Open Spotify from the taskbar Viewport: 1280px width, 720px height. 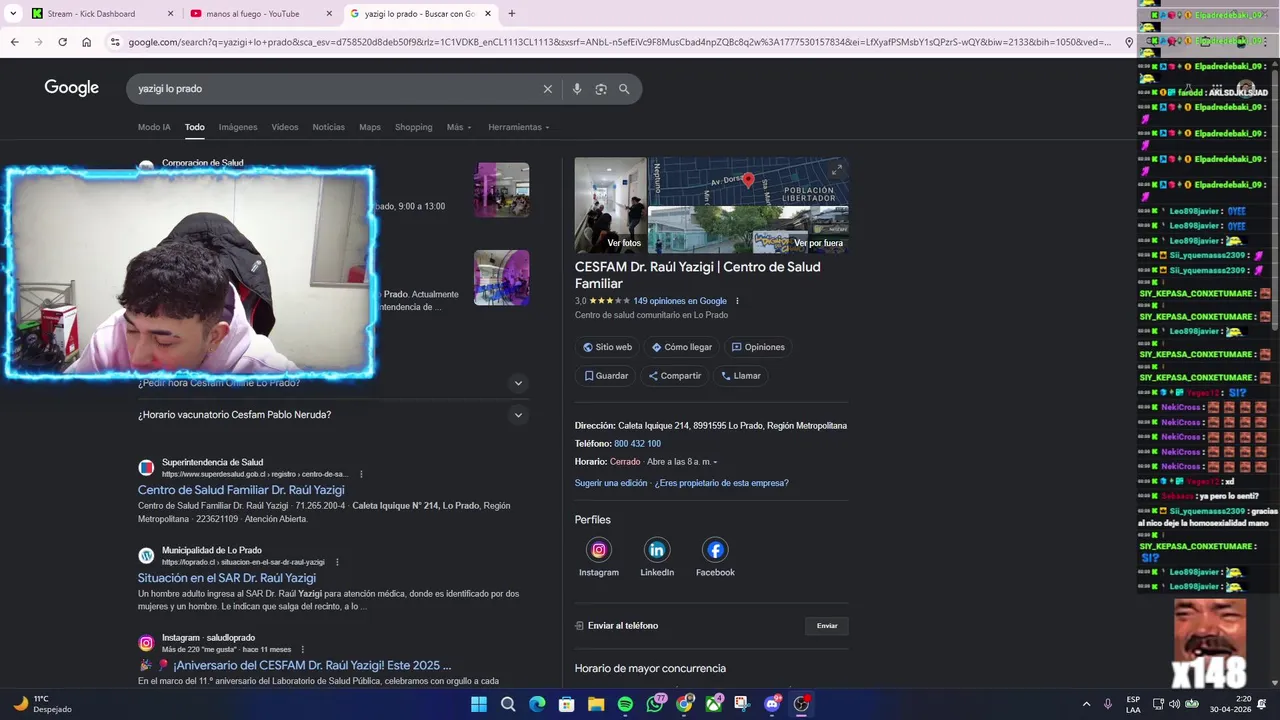(x=625, y=704)
